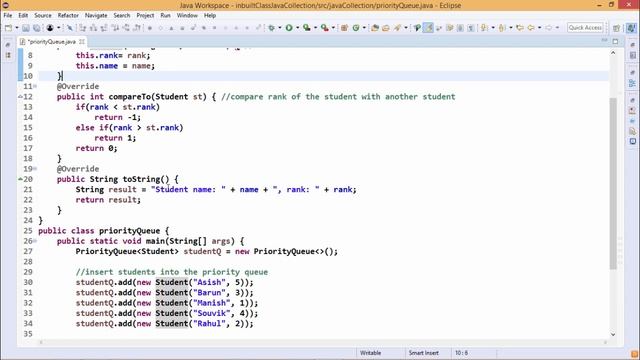Image resolution: width=640 pixels, height=360 pixels.
Task: Click the New file toolbar icon
Action: click(x=8, y=28)
